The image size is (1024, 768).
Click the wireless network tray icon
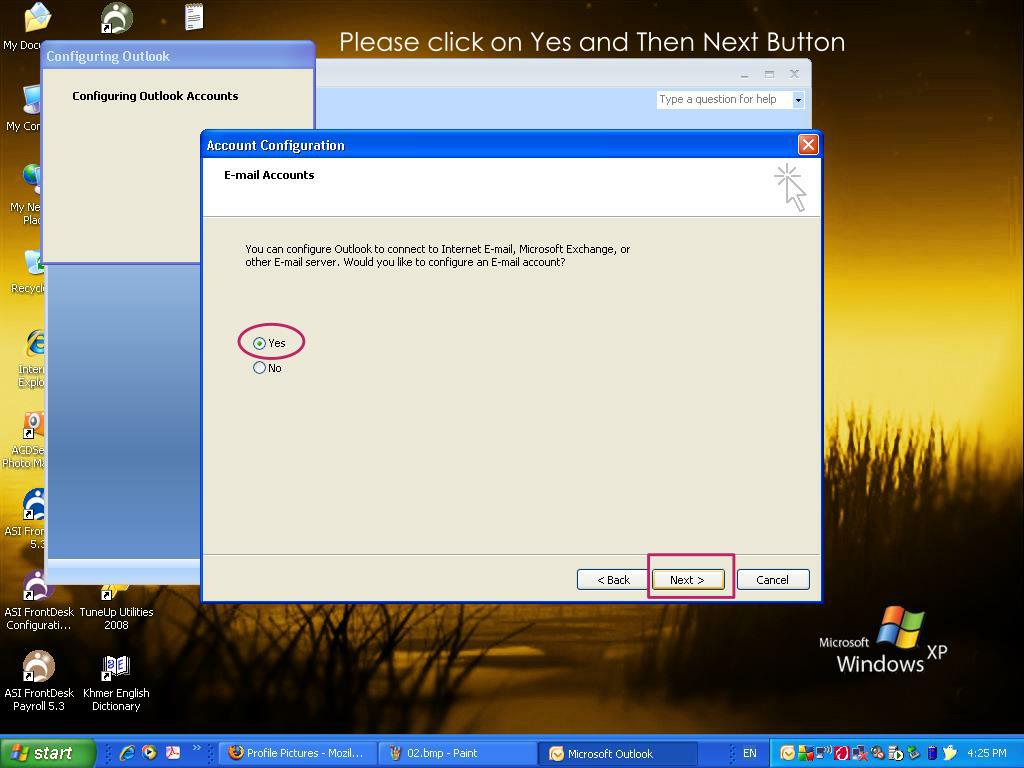[824, 753]
